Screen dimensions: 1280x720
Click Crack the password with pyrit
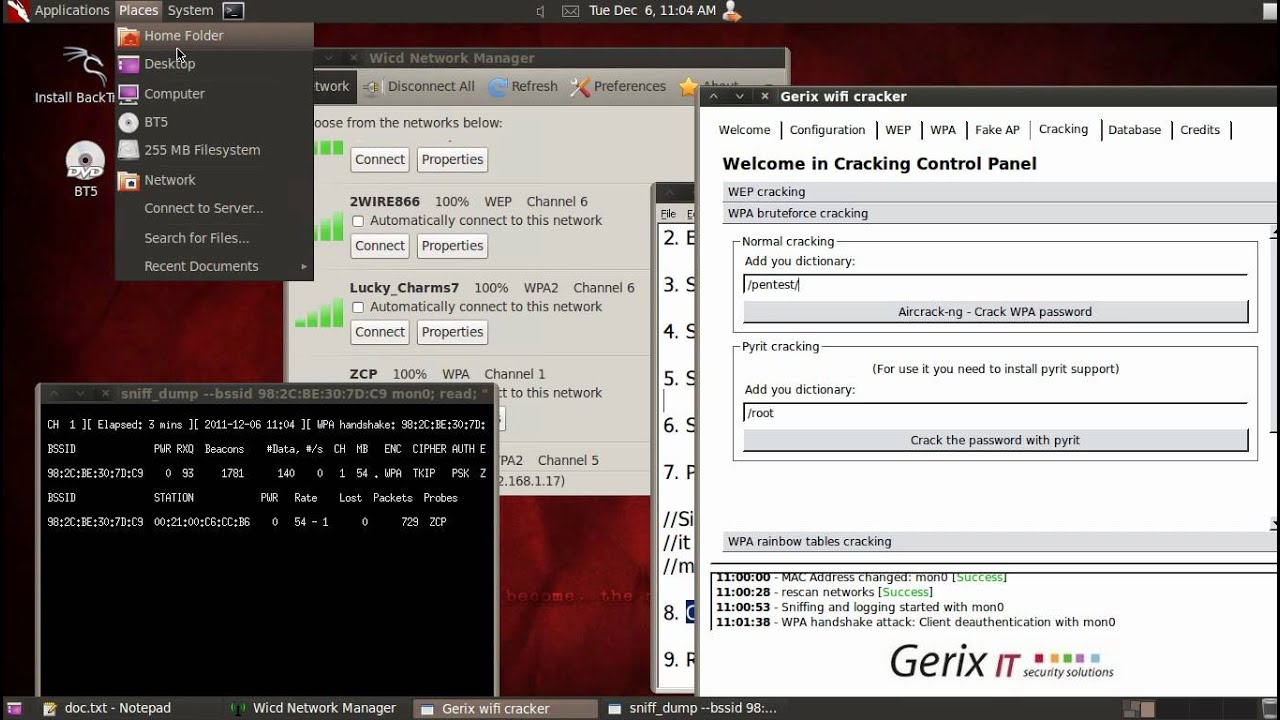tap(995, 440)
